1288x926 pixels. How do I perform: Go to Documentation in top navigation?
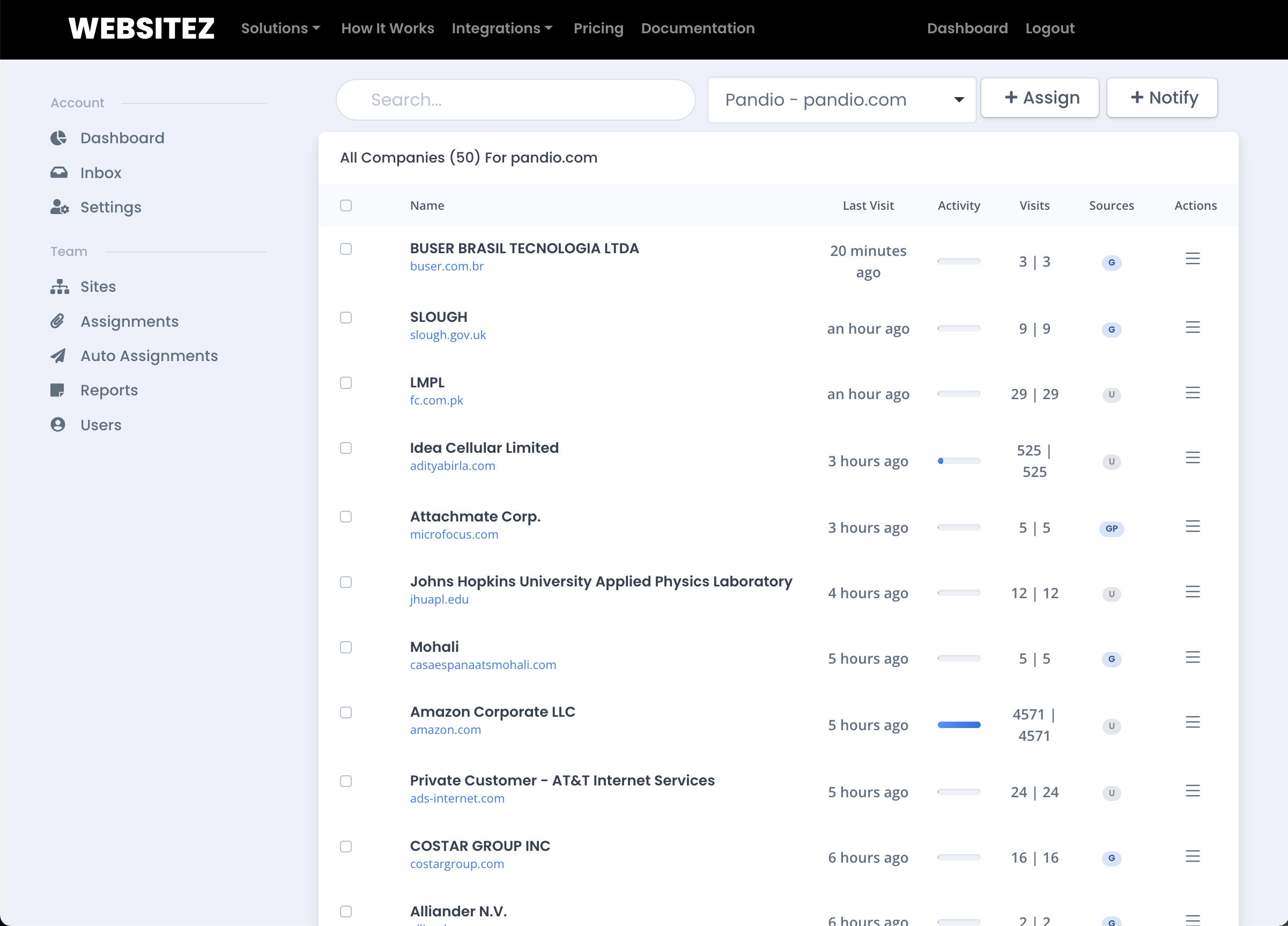point(698,28)
